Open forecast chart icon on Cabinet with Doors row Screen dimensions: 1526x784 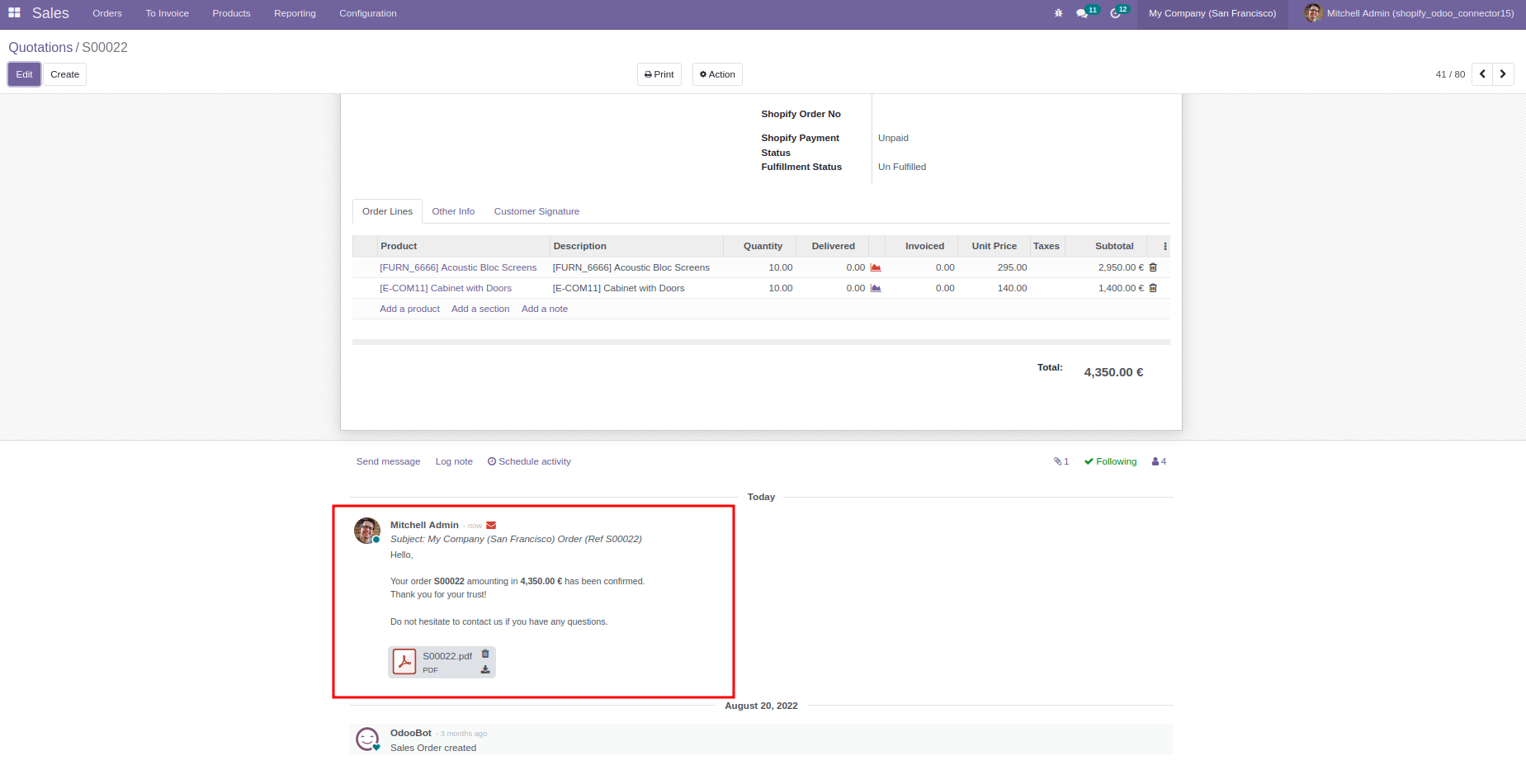(876, 288)
